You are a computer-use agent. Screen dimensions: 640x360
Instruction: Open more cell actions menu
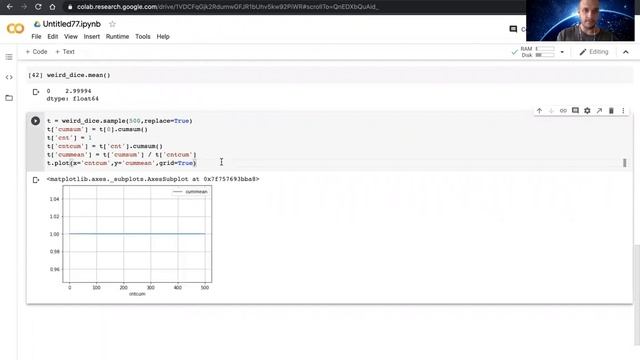pos(623,111)
